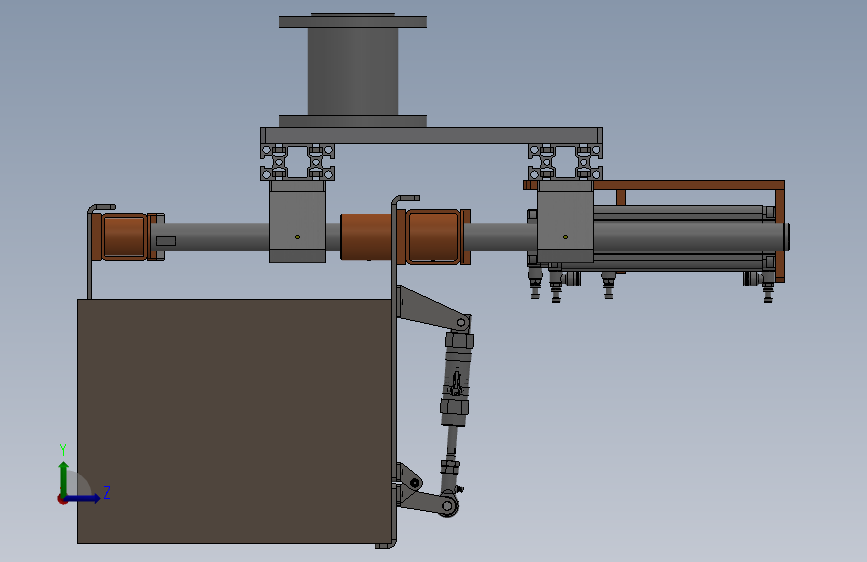Image resolution: width=867 pixels, height=562 pixels.
Task: Select the long horizontal mounting plate under spool
Action: [x=431, y=136]
